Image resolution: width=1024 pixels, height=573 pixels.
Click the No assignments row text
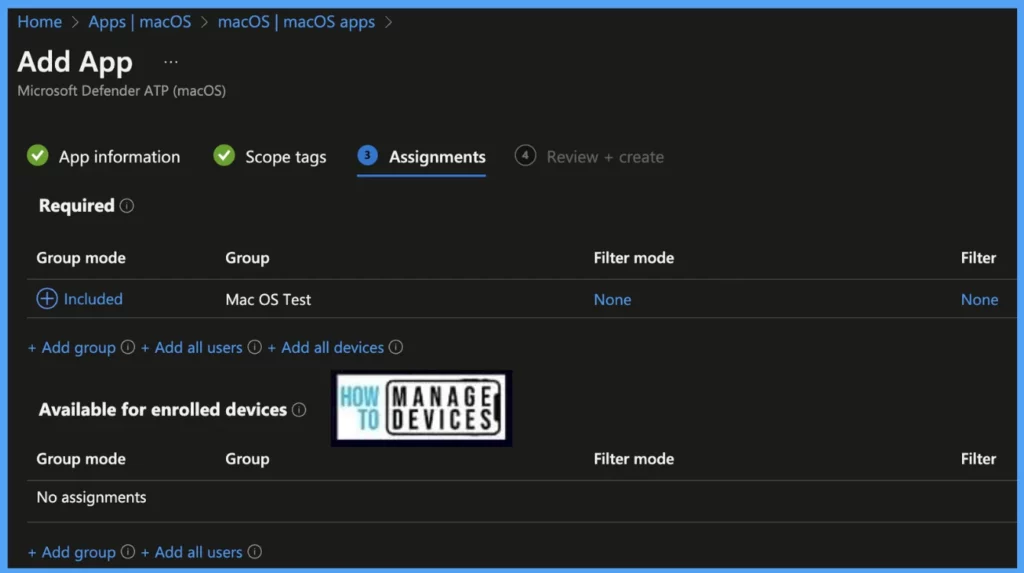pyautogui.click(x=91, y=497)
